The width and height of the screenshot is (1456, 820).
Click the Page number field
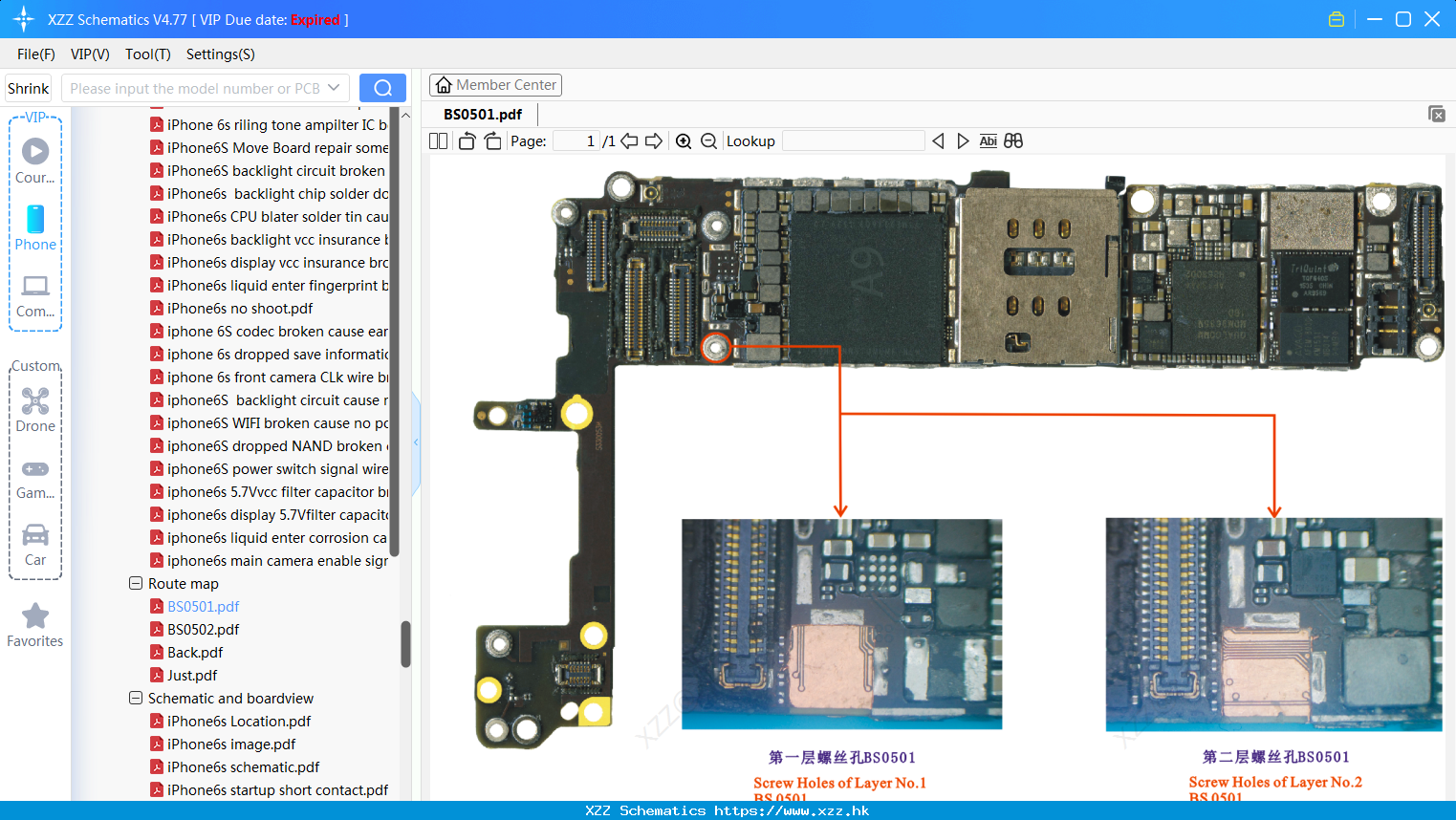576,140
